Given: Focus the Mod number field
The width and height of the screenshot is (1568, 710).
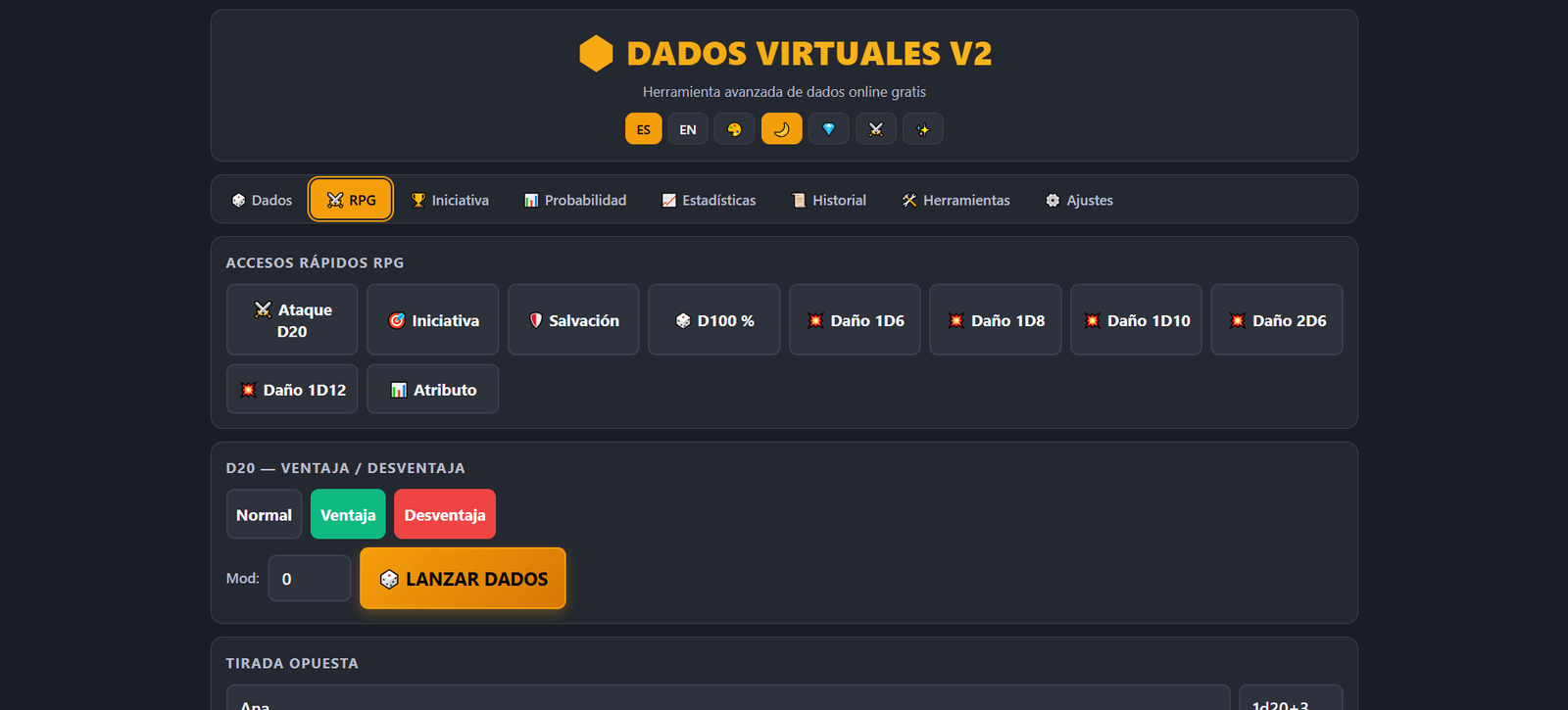Looking at the screenshot, I should tap(310, 579).
